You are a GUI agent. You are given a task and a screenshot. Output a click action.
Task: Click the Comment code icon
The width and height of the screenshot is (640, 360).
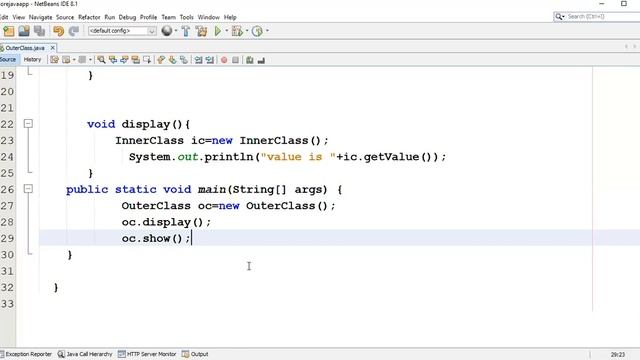pos(249,60)
